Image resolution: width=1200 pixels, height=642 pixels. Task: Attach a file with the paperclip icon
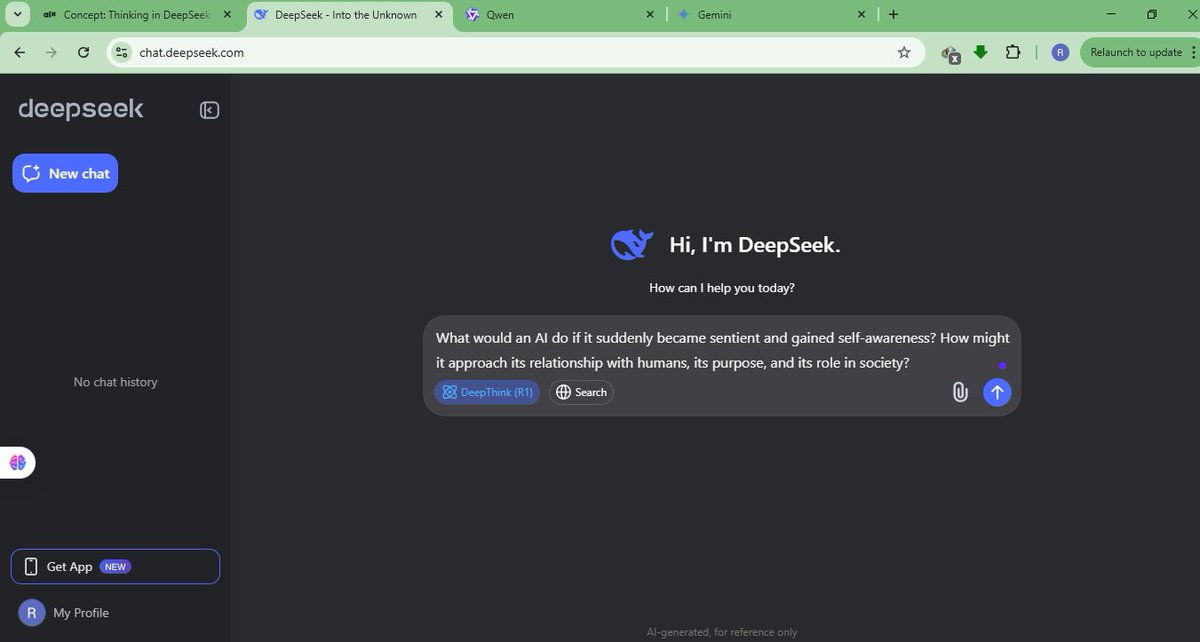click(959, 392)
